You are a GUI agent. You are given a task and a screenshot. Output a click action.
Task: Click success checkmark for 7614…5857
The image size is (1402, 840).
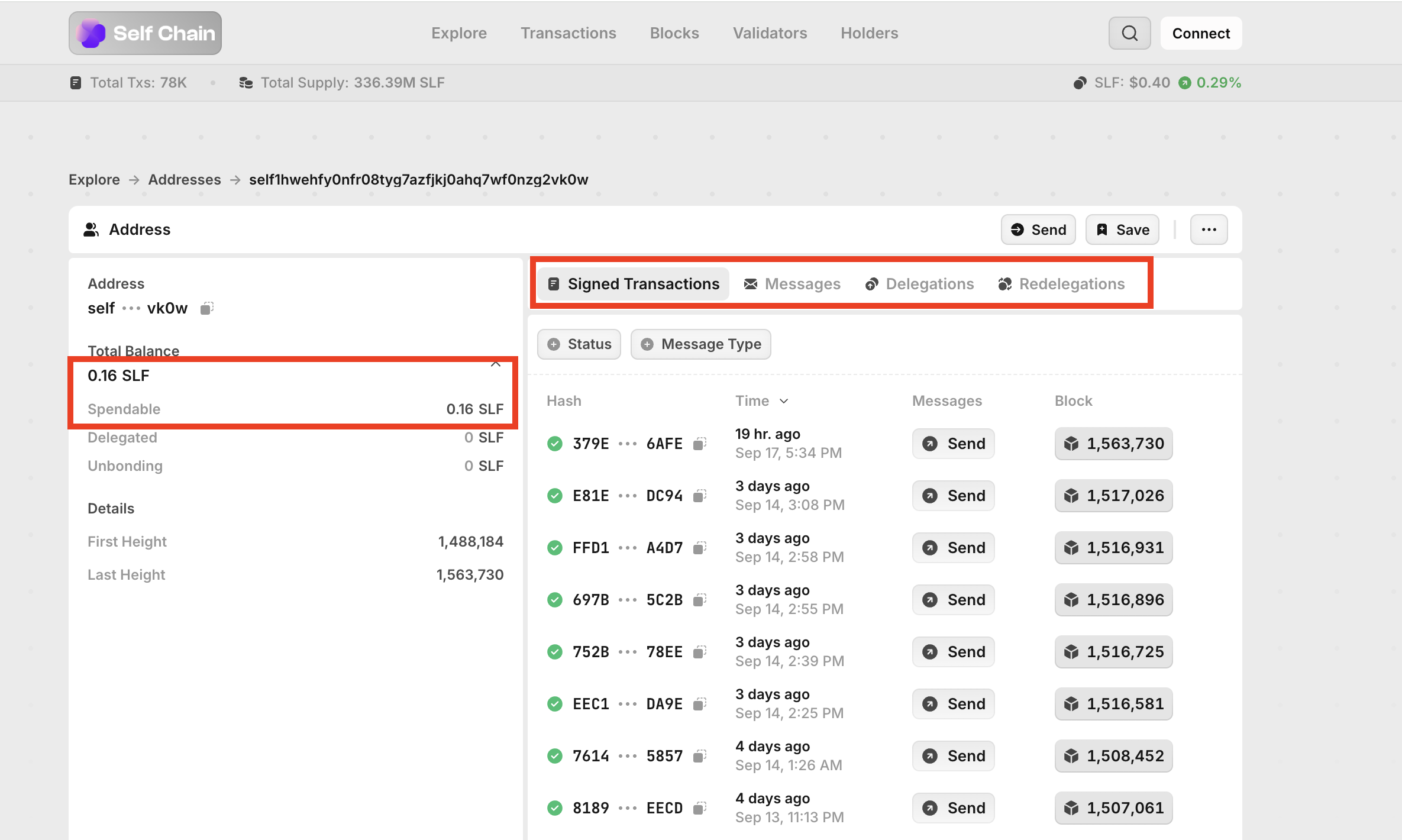pyautogui.click(x=554, y=756)
